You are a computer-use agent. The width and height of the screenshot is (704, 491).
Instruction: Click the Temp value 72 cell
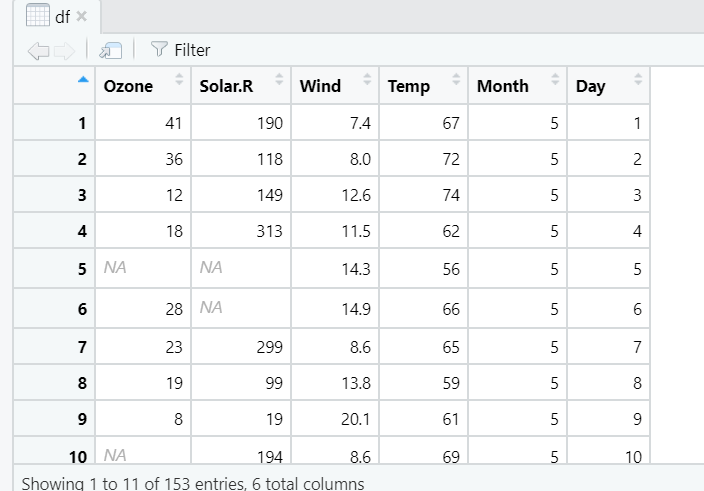point(423,158)
